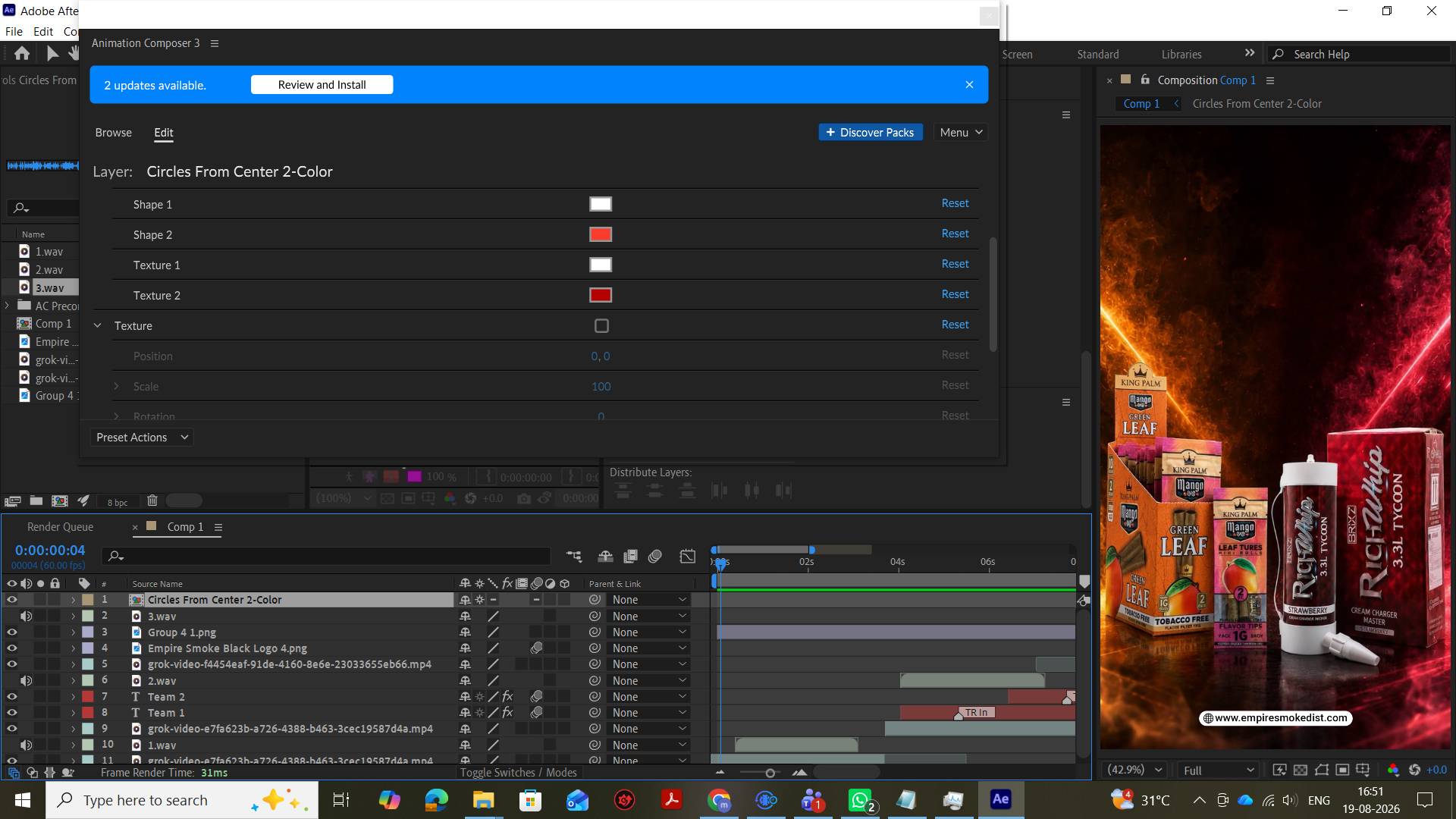
Task: Open the Shape 2 red color swatch
Action: click(601, 234)
